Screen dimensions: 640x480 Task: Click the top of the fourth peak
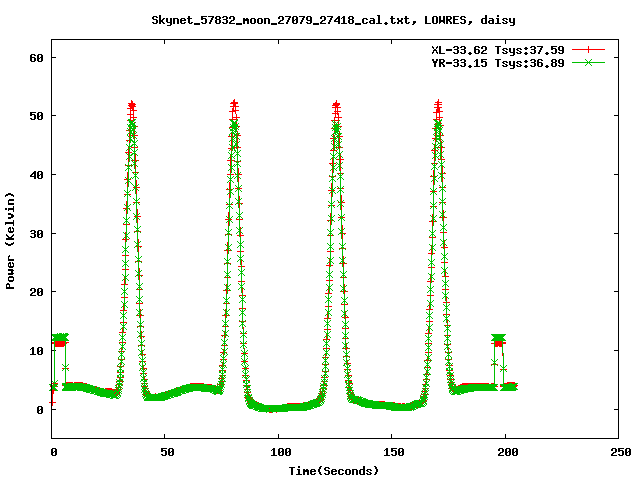click(x=438, y=105)
